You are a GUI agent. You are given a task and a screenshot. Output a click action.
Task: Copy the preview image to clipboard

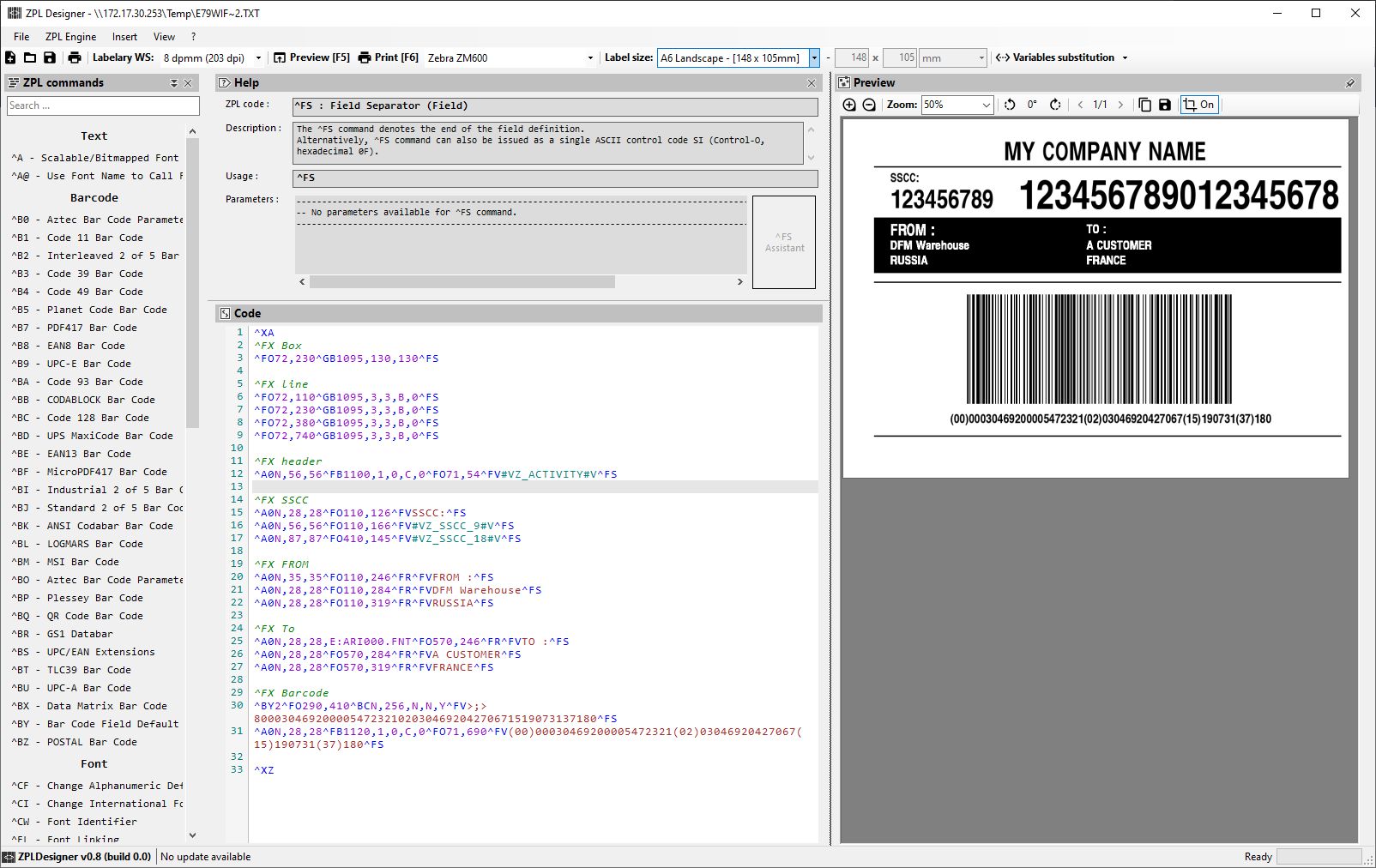click(x=1145, y=104)
